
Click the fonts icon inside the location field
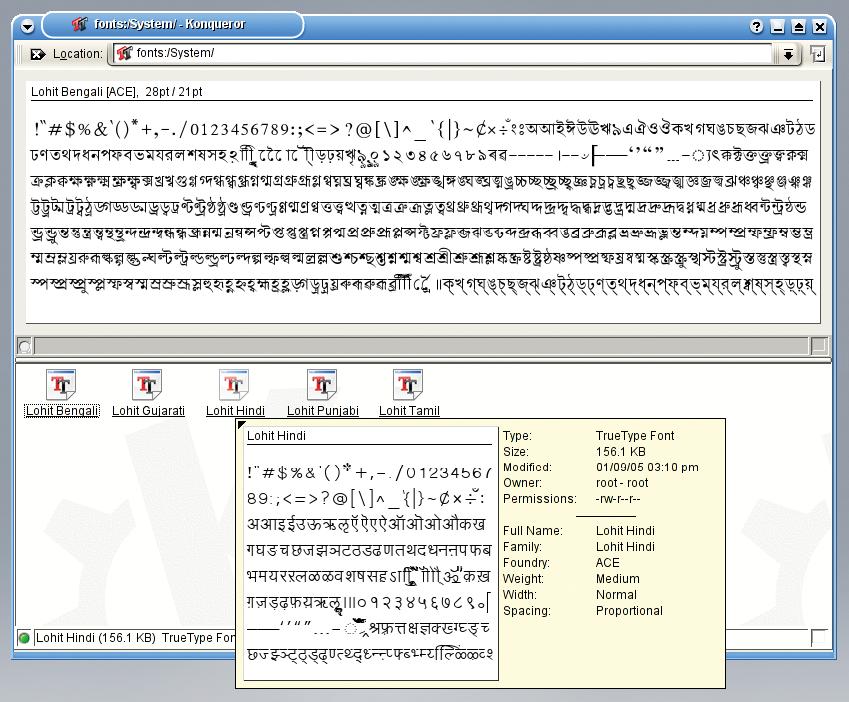coord(125,53)
